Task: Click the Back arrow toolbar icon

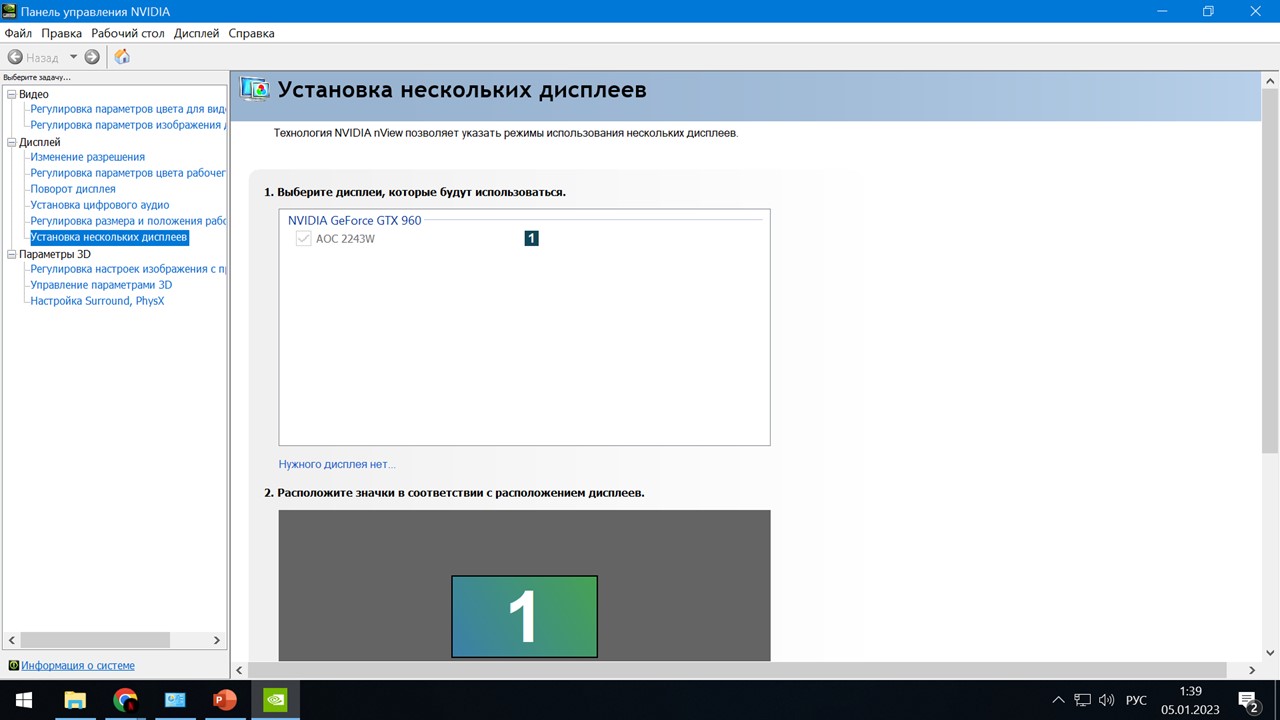Action: click(x=15, y=57)
